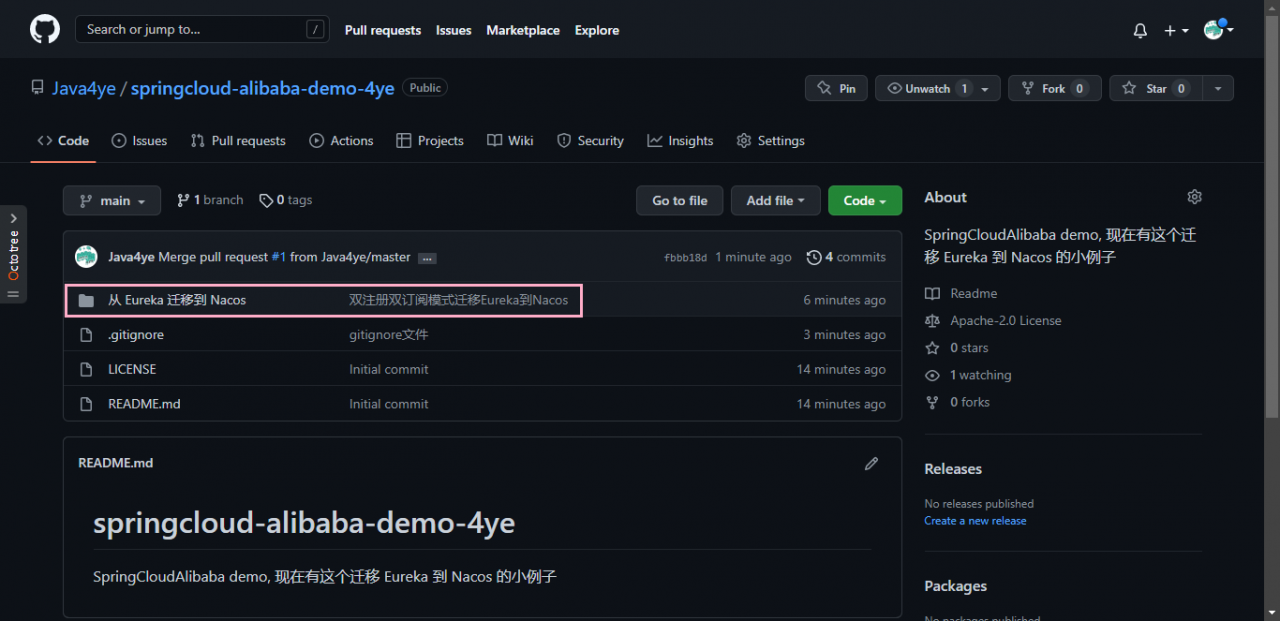Screen dimensions: 1280x621
Task: Expand the Unwatch dropdown arrow
Action: tap(985, 89)
